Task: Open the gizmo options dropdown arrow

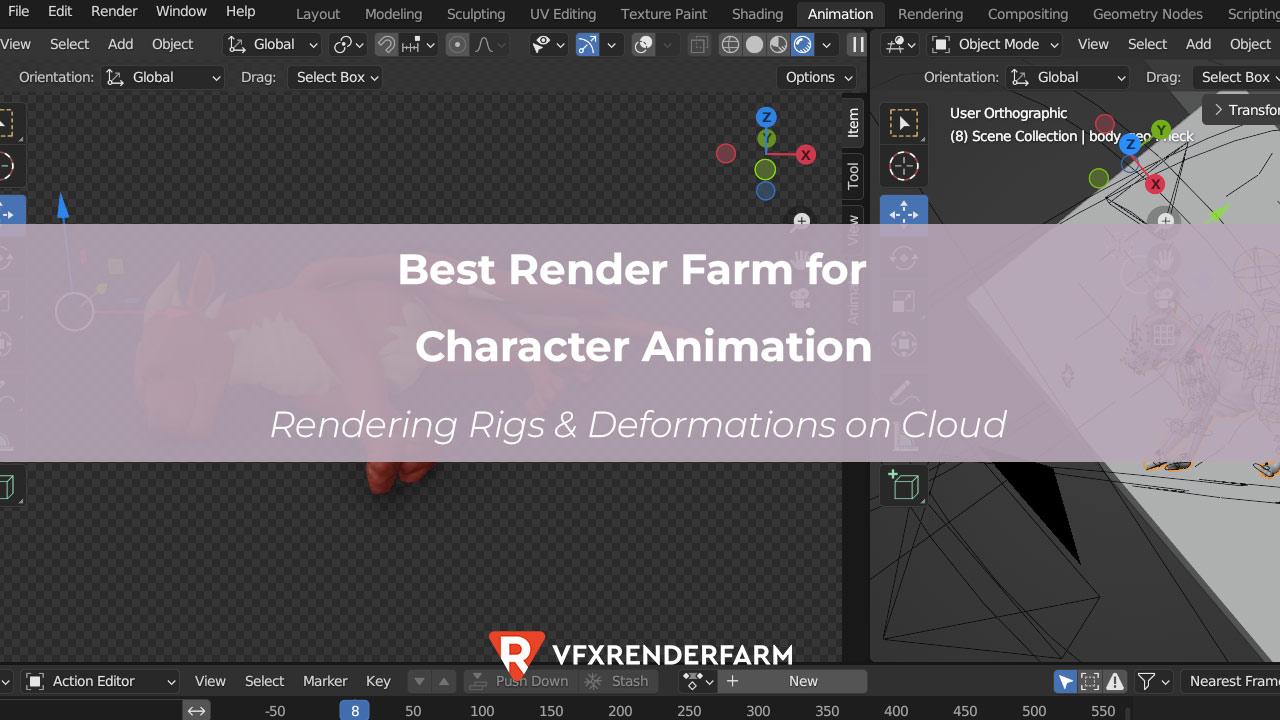Action: pyautogui.click(x=611, y=44)
